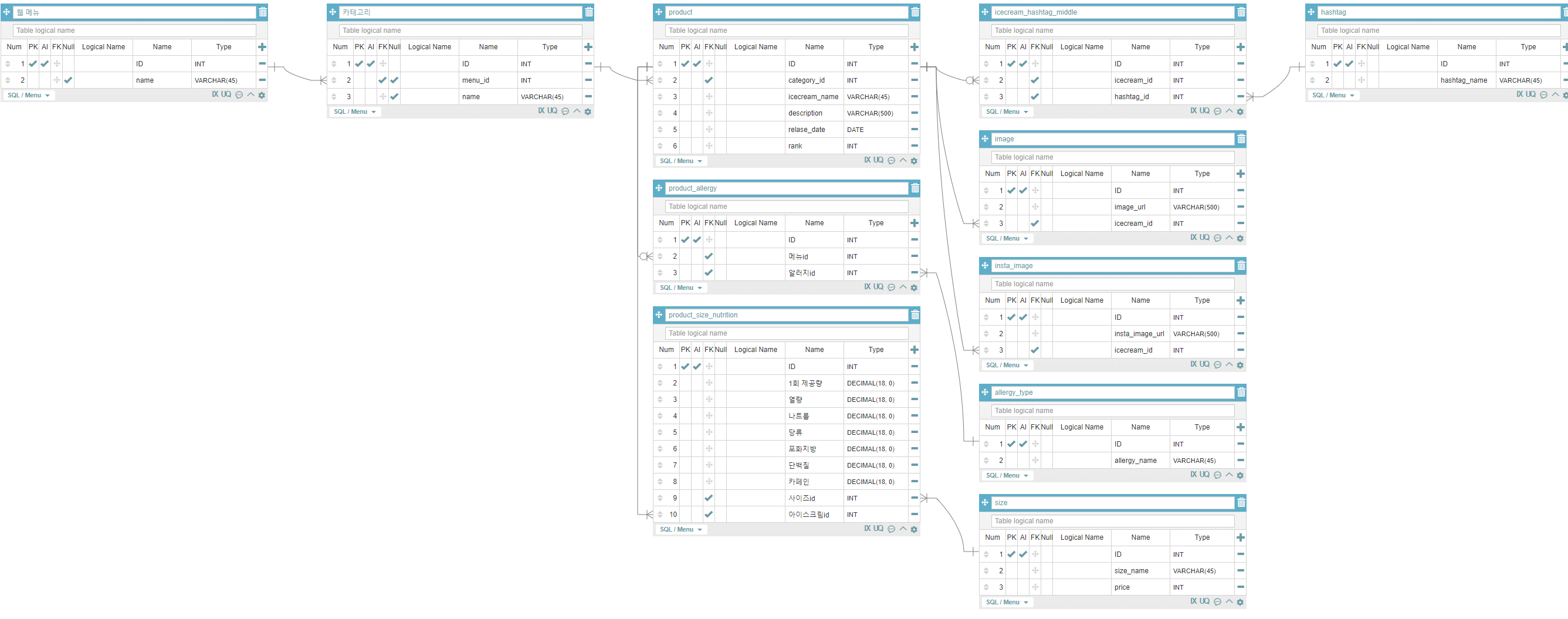Collapse product_size_nutrition using the chevron icon

[x=903, y=529]
